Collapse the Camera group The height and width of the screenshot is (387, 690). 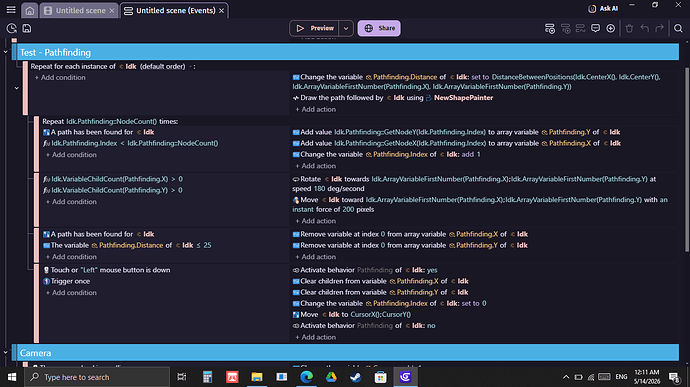click(x=5, y=353)
